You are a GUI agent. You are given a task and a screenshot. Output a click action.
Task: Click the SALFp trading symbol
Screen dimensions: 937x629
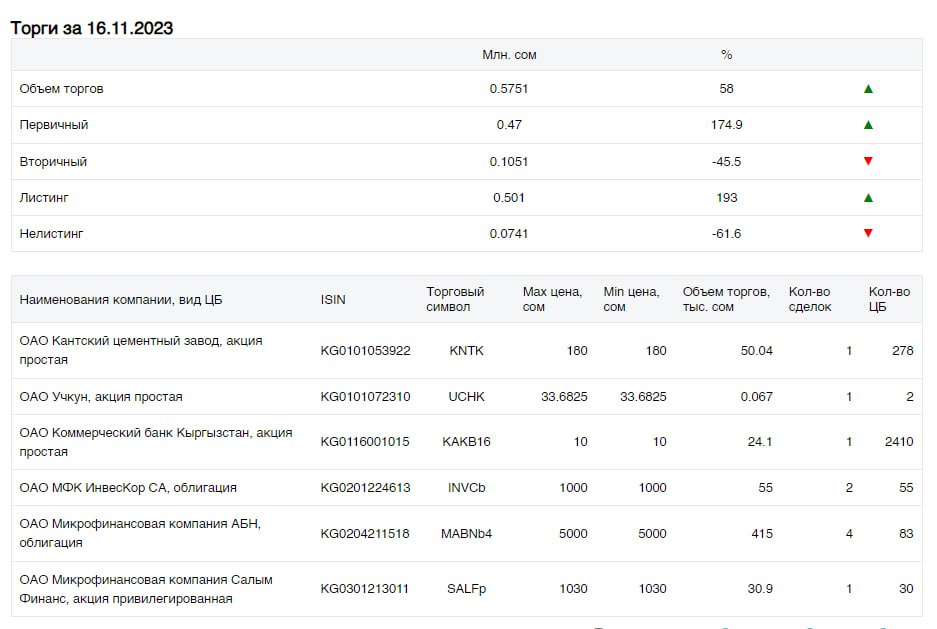(x=466, y=589)
